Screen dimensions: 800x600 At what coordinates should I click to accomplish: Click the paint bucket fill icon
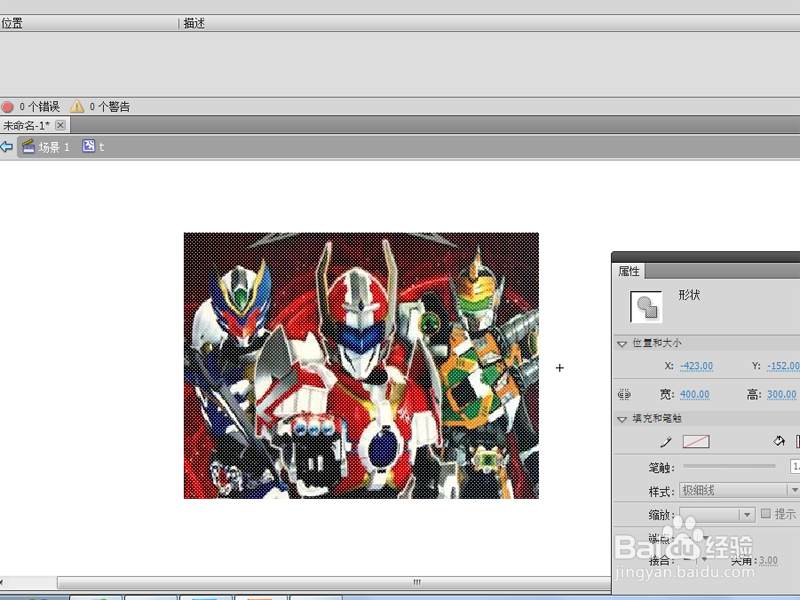pyautogui.click(x=779, y=441)
